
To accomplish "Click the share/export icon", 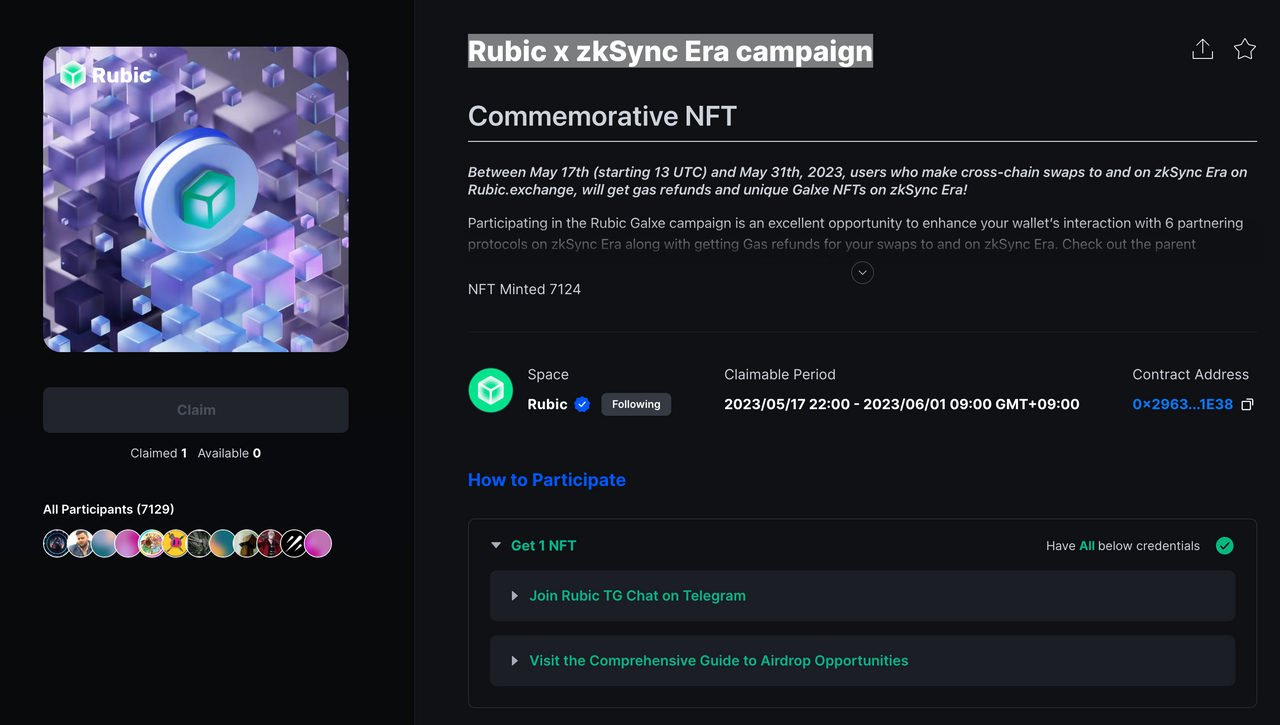I will tap(1202, 49).
